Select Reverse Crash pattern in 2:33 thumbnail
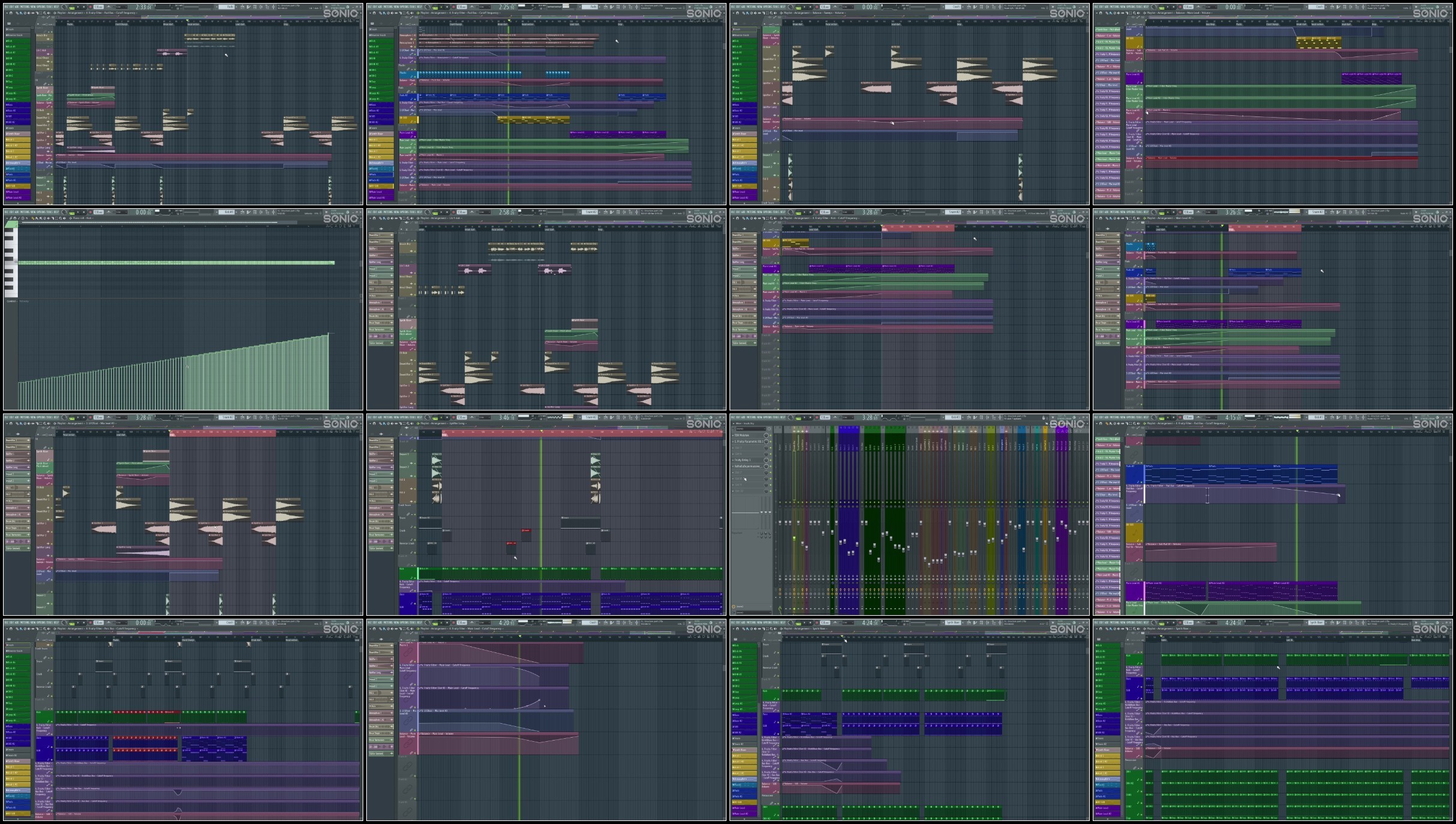Viewport: 1456px width, 824px height. pyautogui.click(x=18, y=35)
